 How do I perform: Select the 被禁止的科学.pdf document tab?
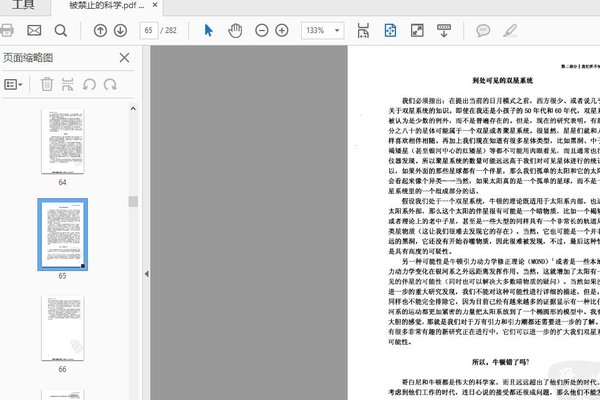click(105, 6)
